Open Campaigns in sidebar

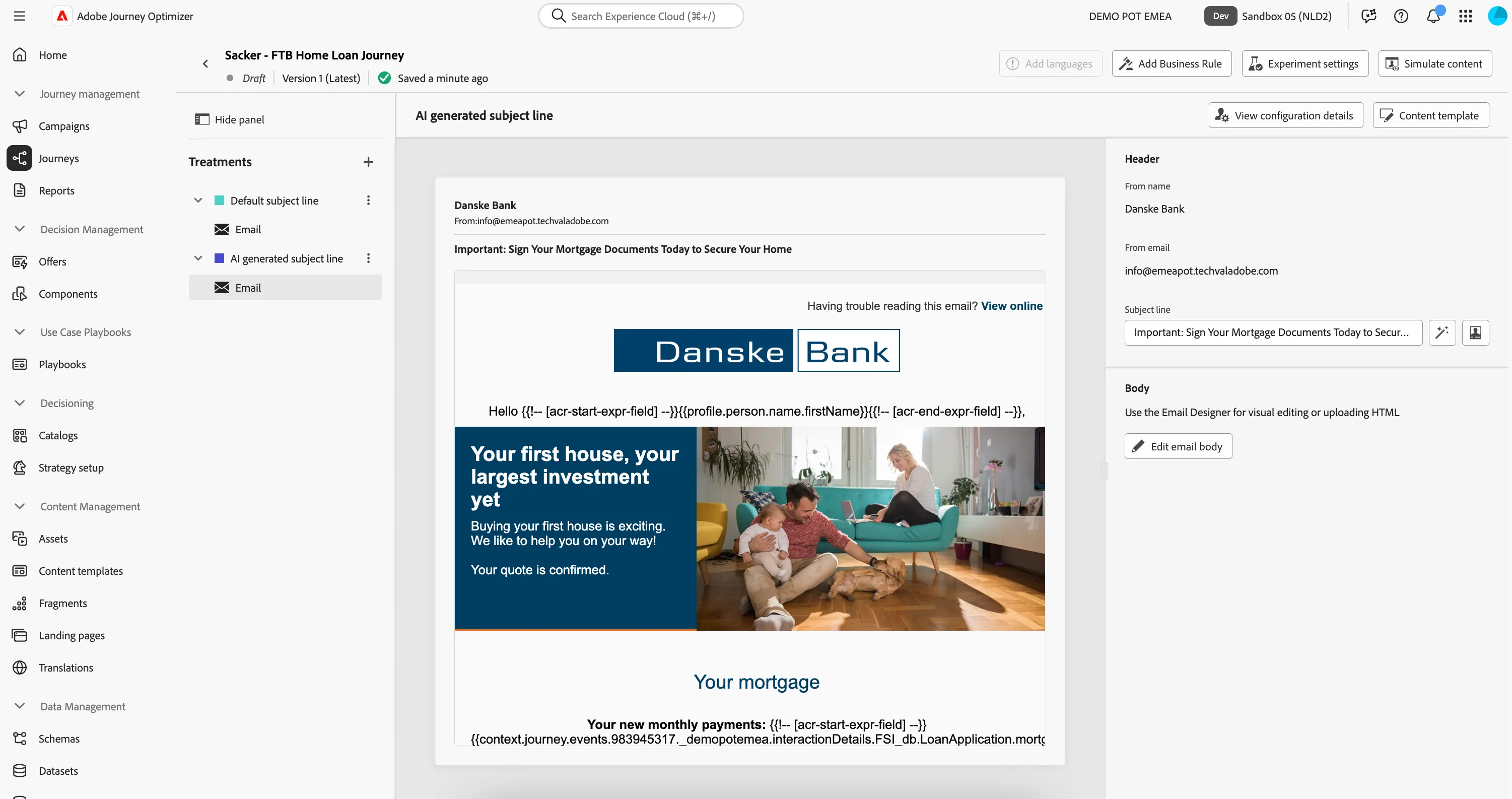[x=64, y=125]
